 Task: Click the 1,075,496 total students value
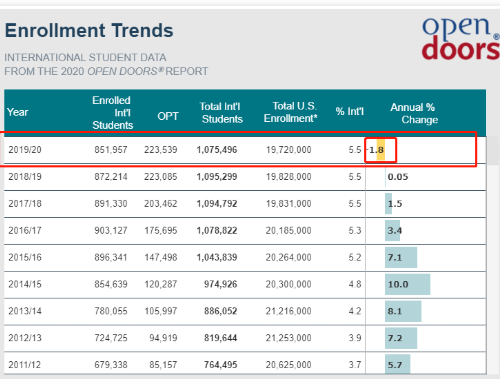[217, 150]
